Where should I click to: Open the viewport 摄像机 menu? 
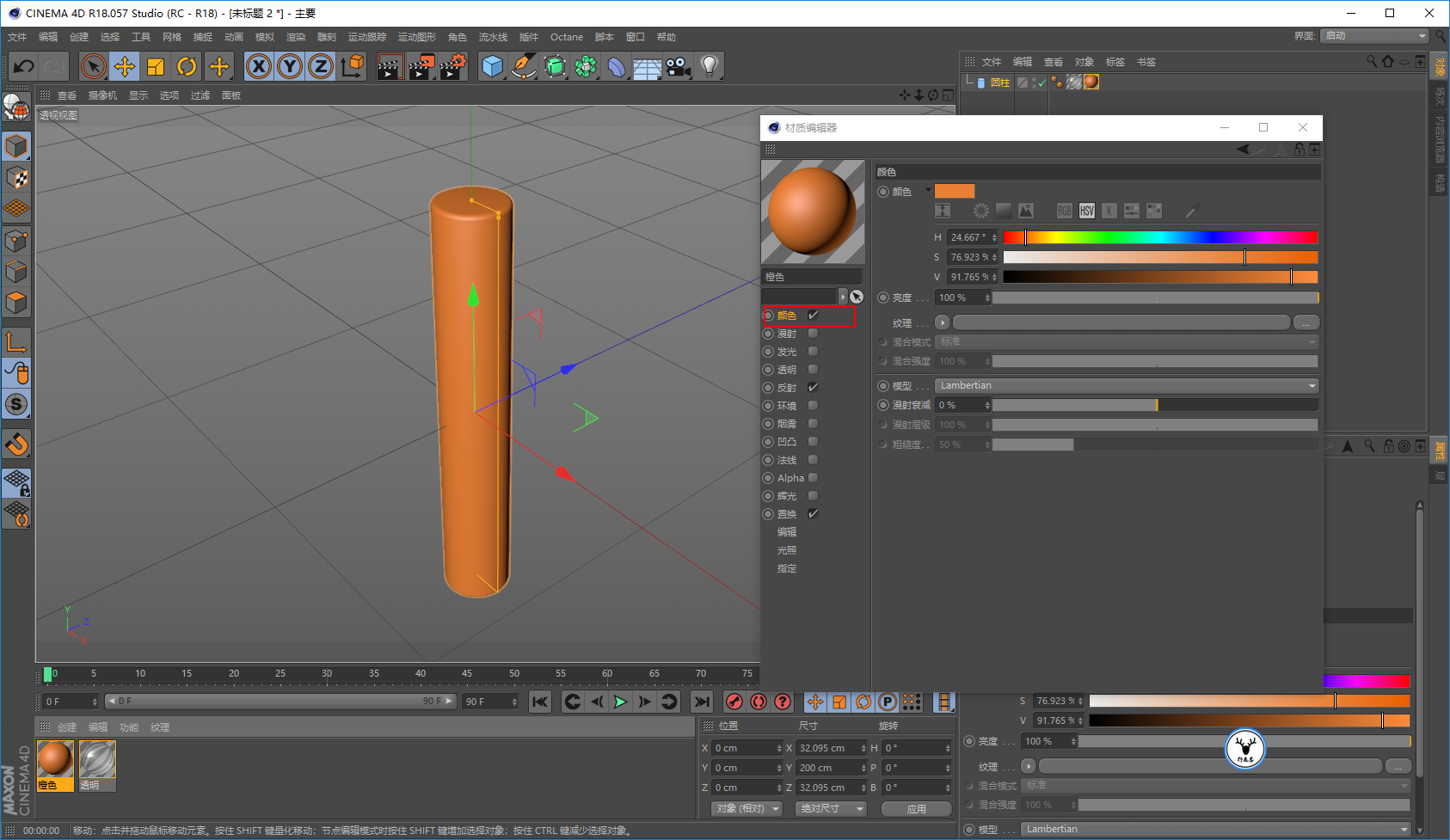click(102, 95)
